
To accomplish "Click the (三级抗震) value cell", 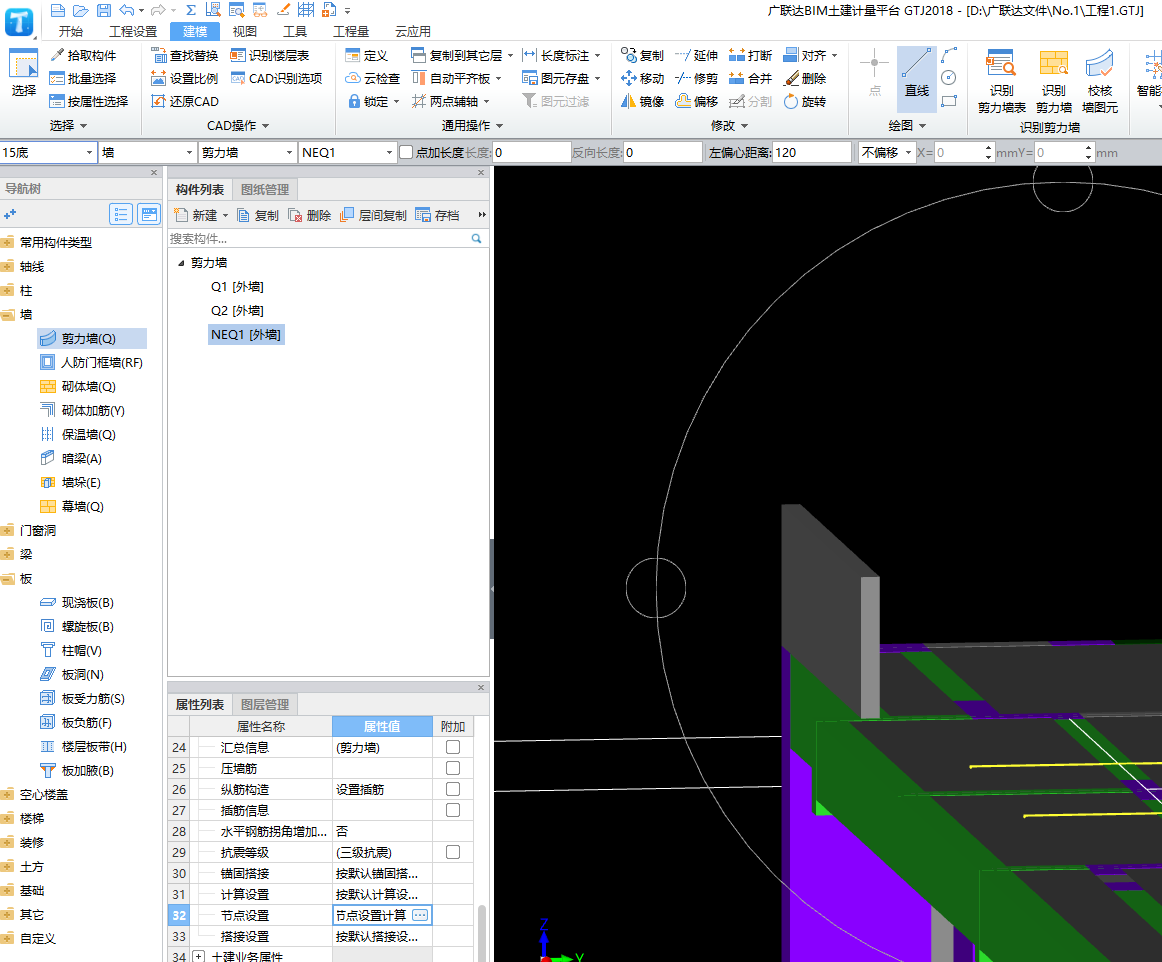I will (x=382, y=852).
